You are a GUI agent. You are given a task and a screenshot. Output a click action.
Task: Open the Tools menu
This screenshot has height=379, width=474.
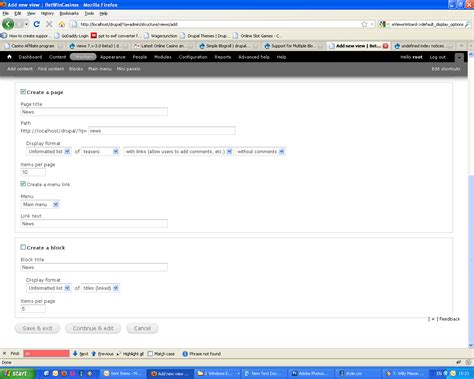89,13
